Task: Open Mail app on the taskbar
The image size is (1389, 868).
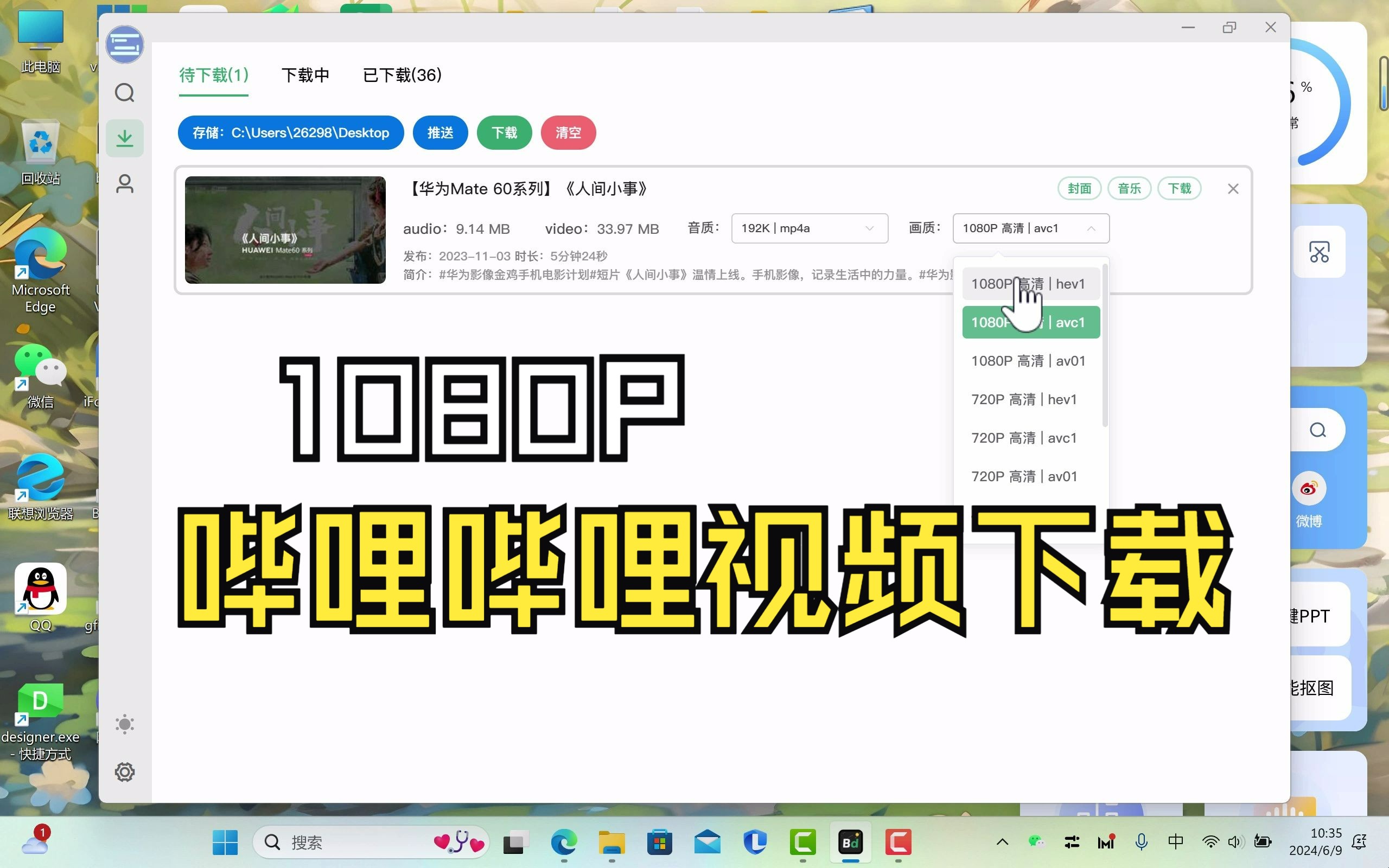Action: (707, 842)
